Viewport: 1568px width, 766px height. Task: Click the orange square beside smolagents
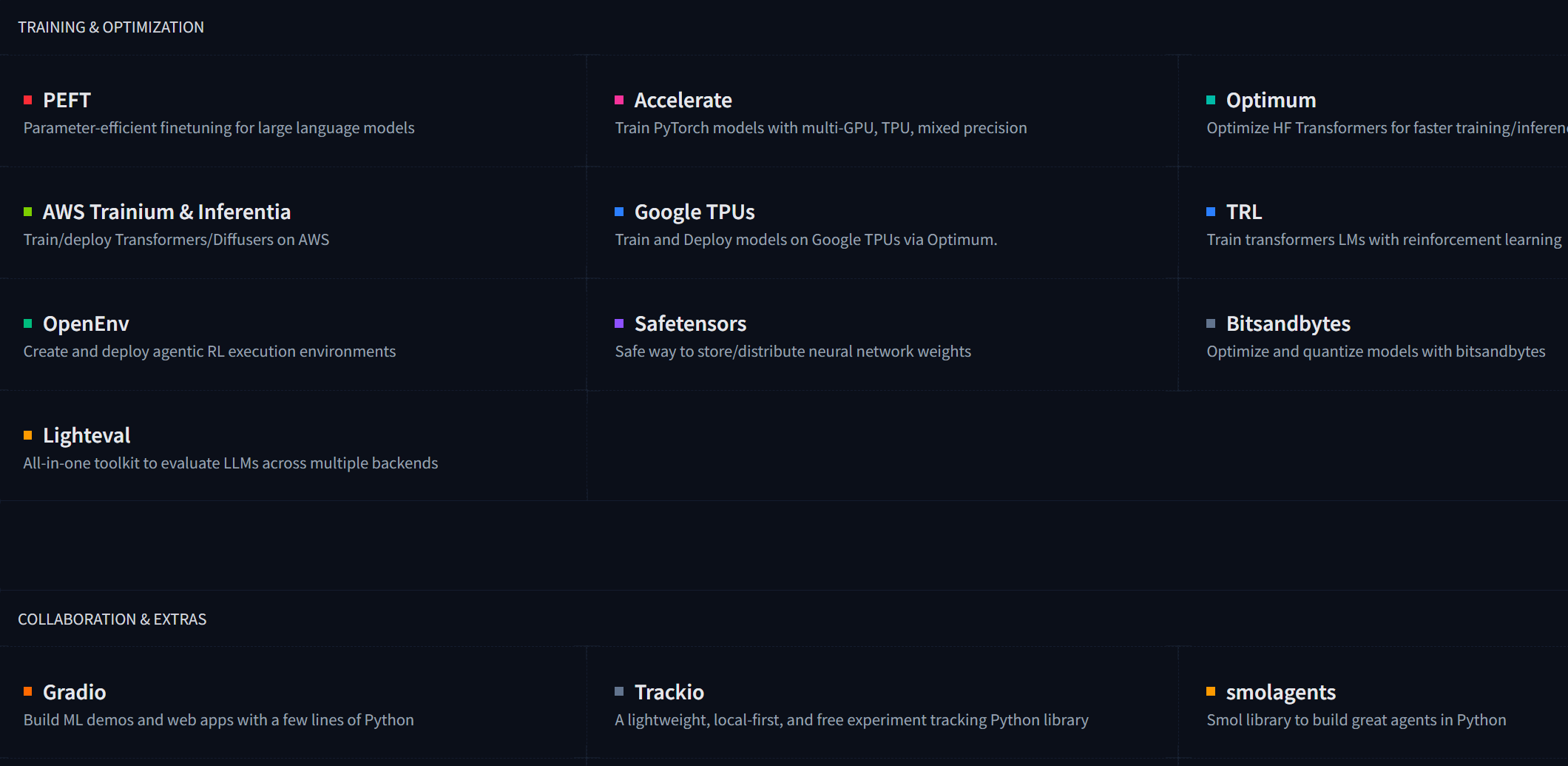(1211, 691)
